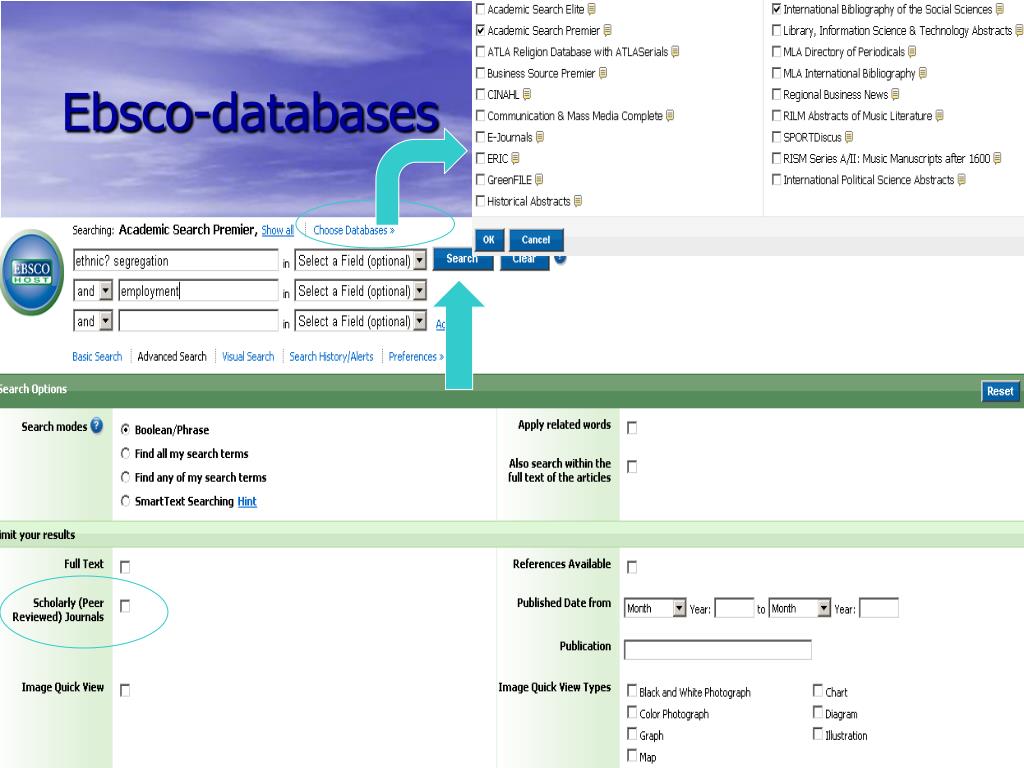Screen dimensions: 1024x768
Task: Check the Map image type
Action: click(632, 755)
